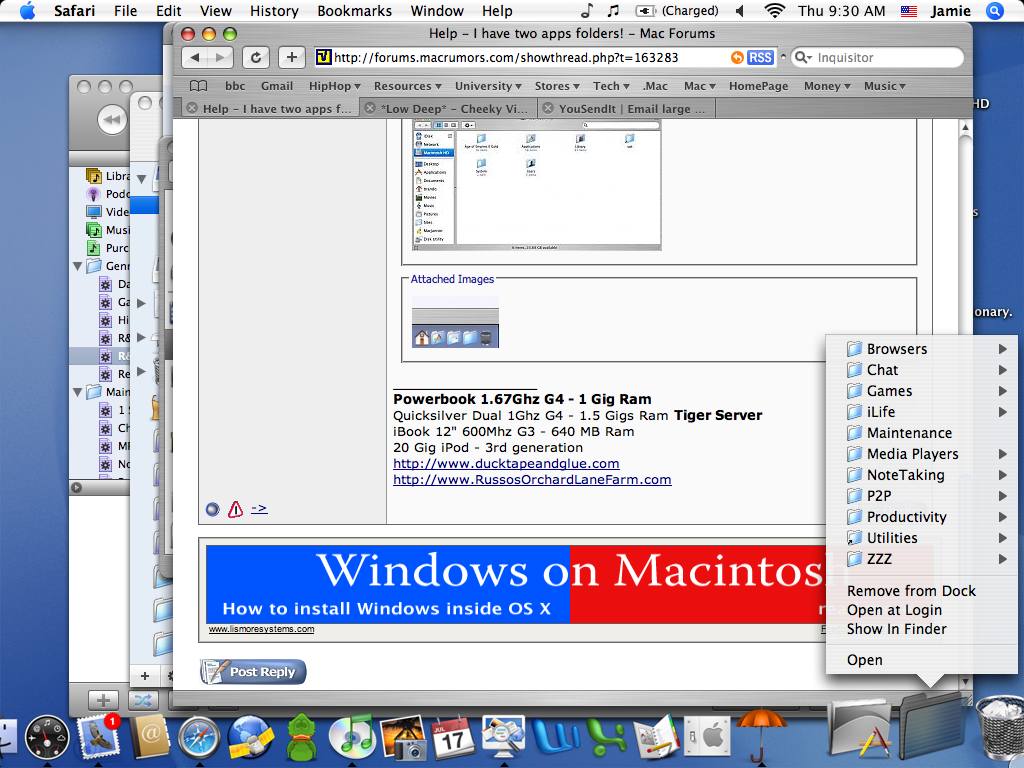Click the Gmail bookmark
Image resolution: width=1024 pixels, height=768 pixels.
(x=277, y=86)
